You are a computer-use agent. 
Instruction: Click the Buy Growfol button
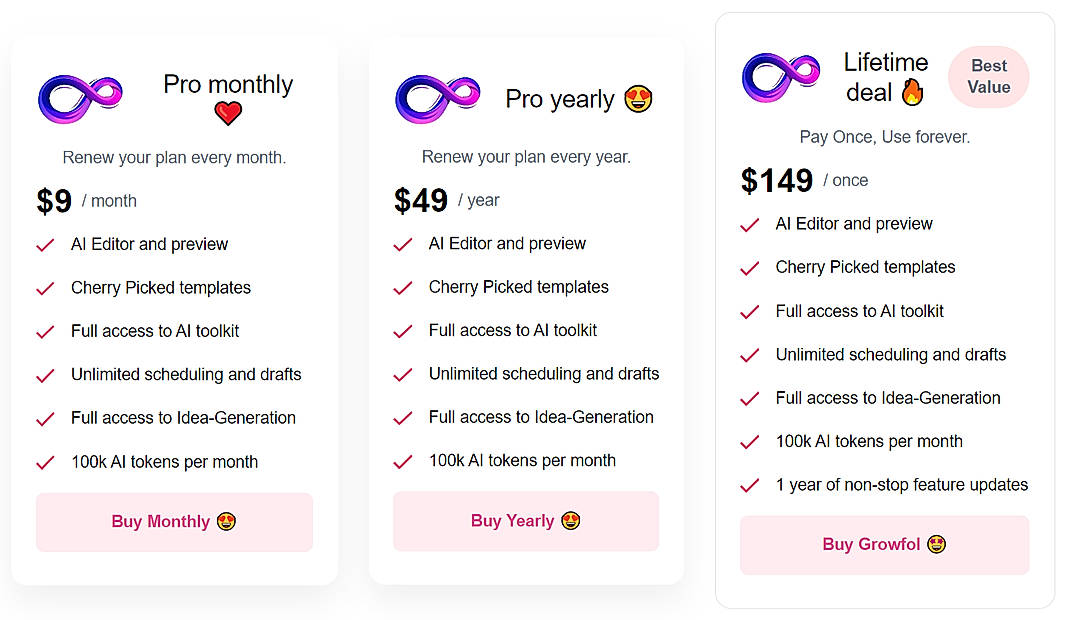884,544
